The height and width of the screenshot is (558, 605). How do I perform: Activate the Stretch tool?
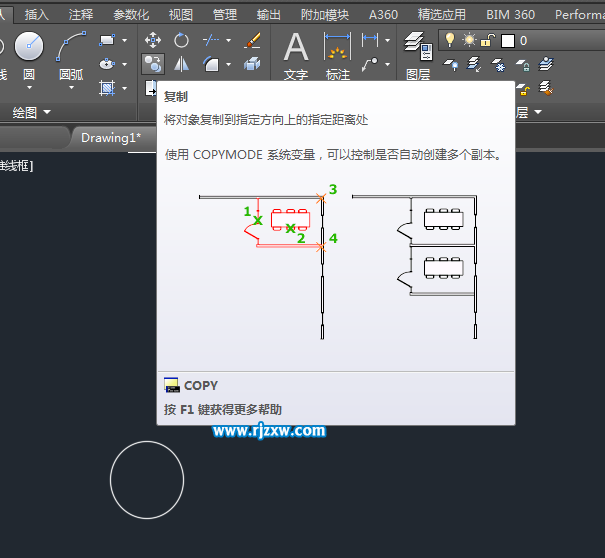click(150, 88)
